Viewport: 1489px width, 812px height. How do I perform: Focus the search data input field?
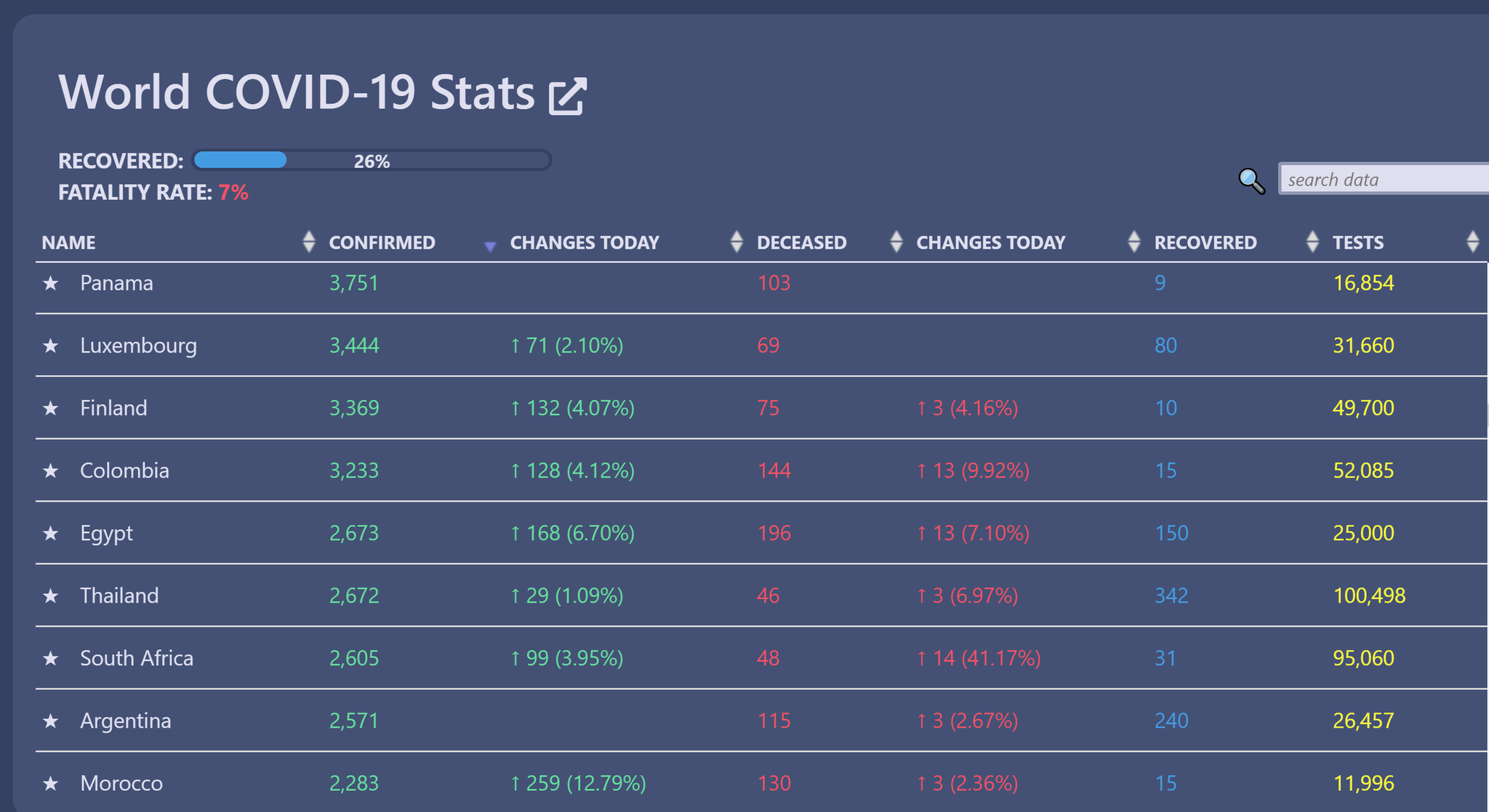click(1384, 180)
